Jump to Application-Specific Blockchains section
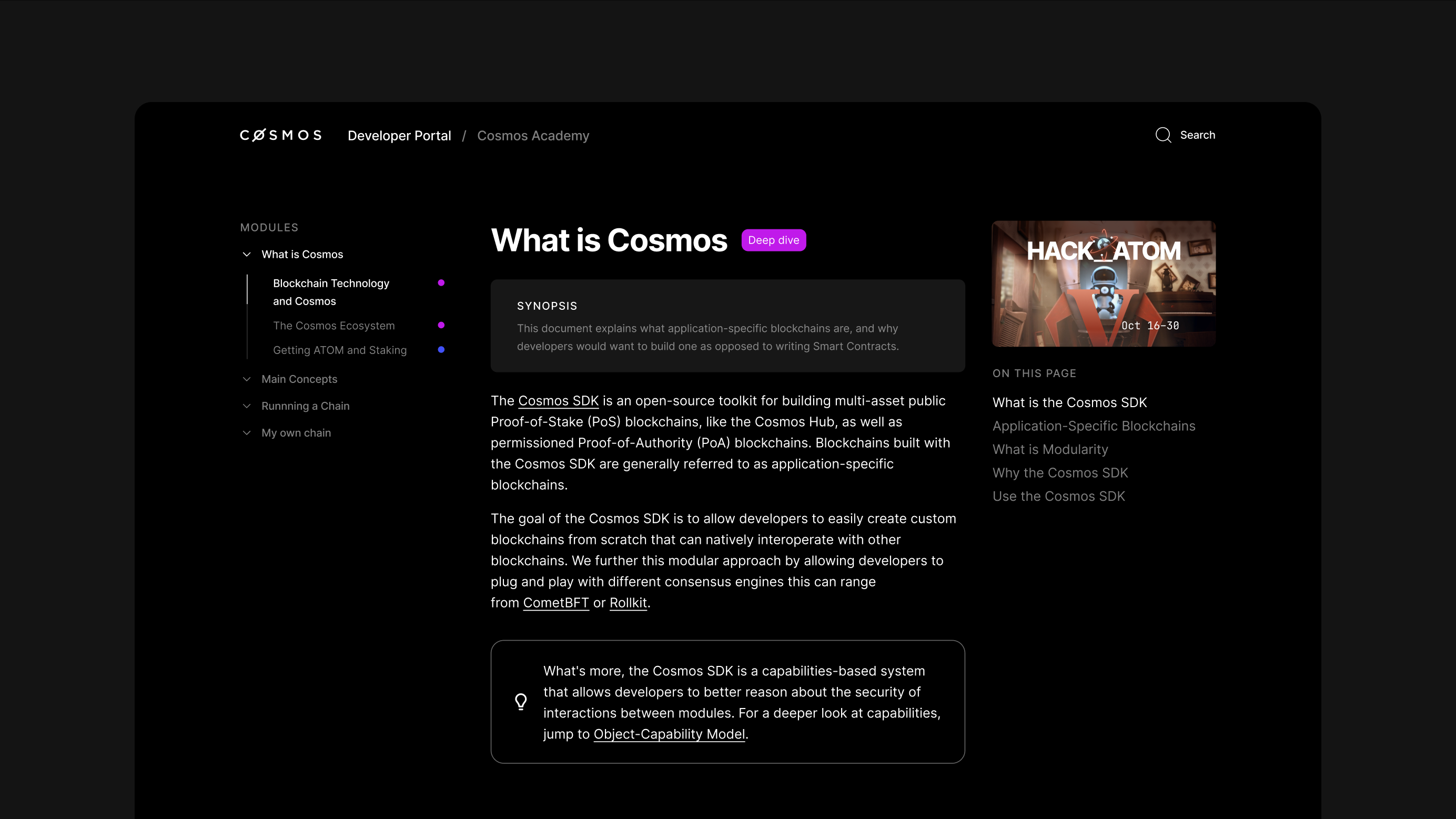The width and height of the screenshot is (1456, 819). coord(1093,426)
